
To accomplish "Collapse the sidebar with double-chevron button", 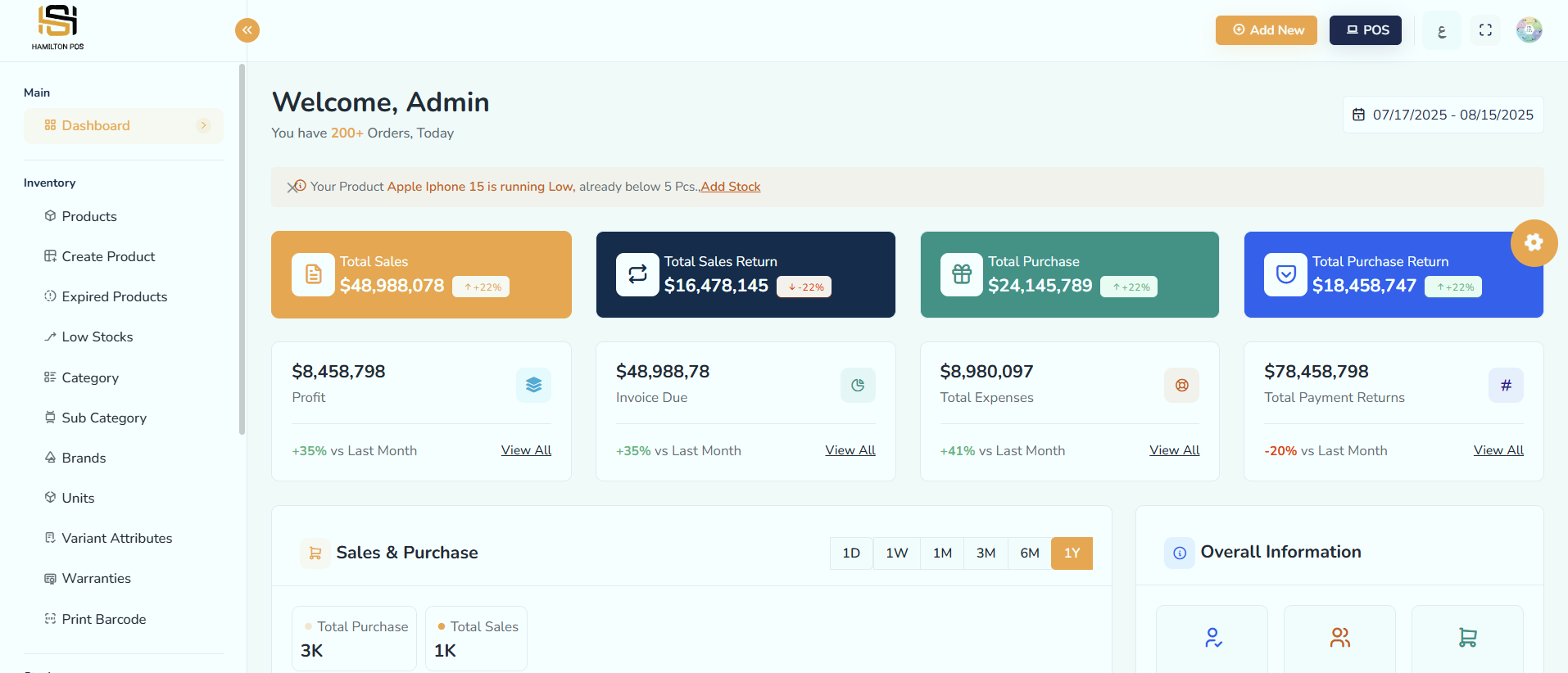I will click(x=247, y=30).
